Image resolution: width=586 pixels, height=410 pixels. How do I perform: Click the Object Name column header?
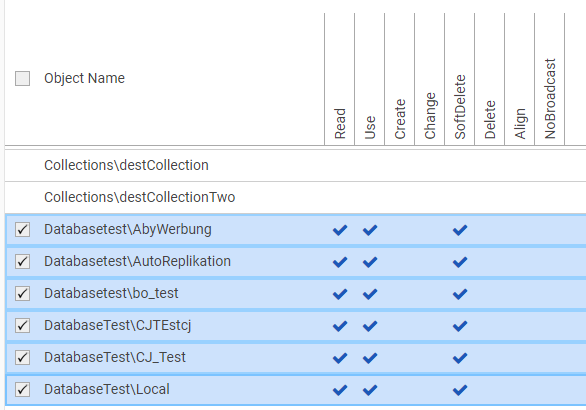[84, 78]
